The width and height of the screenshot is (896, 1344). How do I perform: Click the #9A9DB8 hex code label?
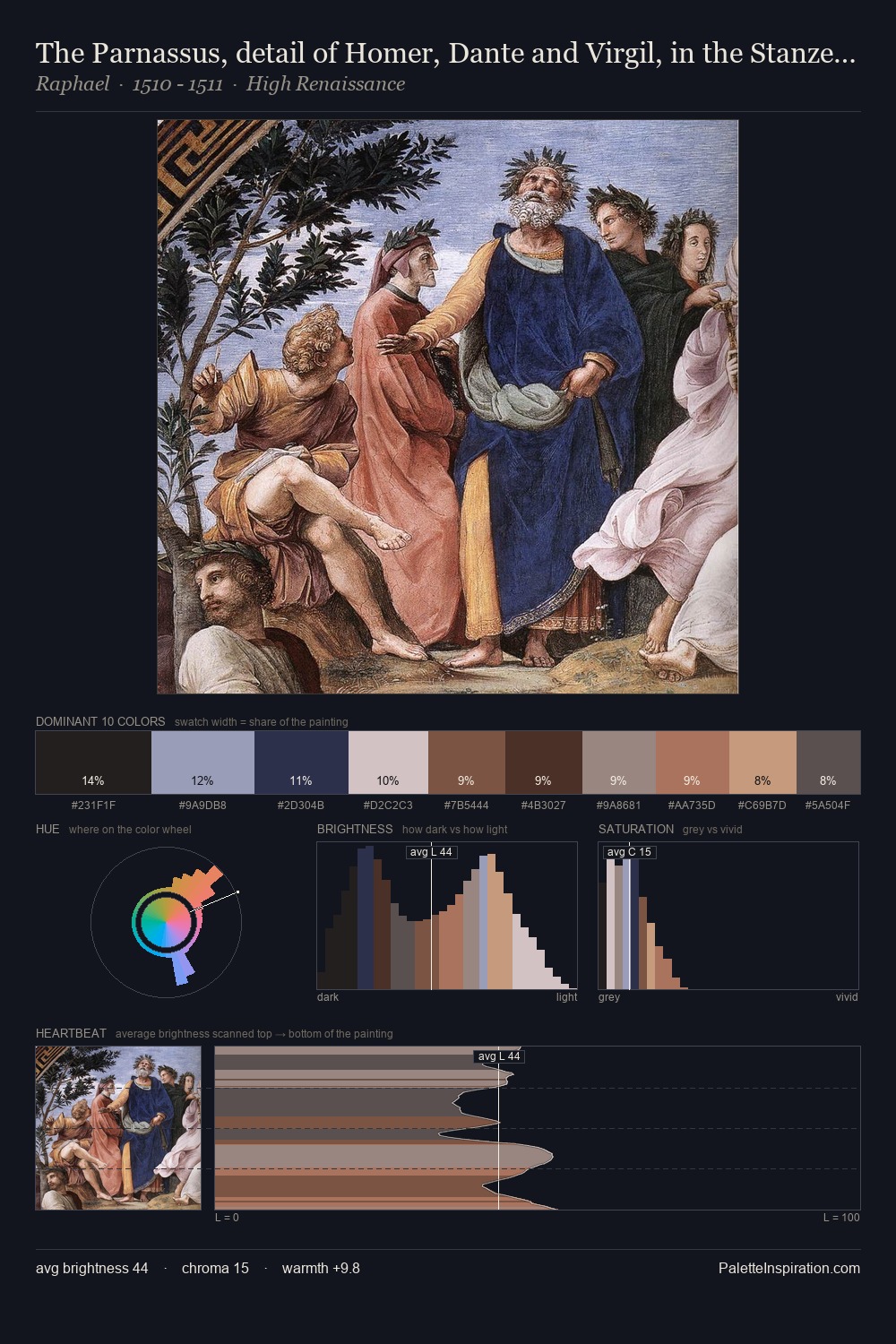[x=202, y=805]
